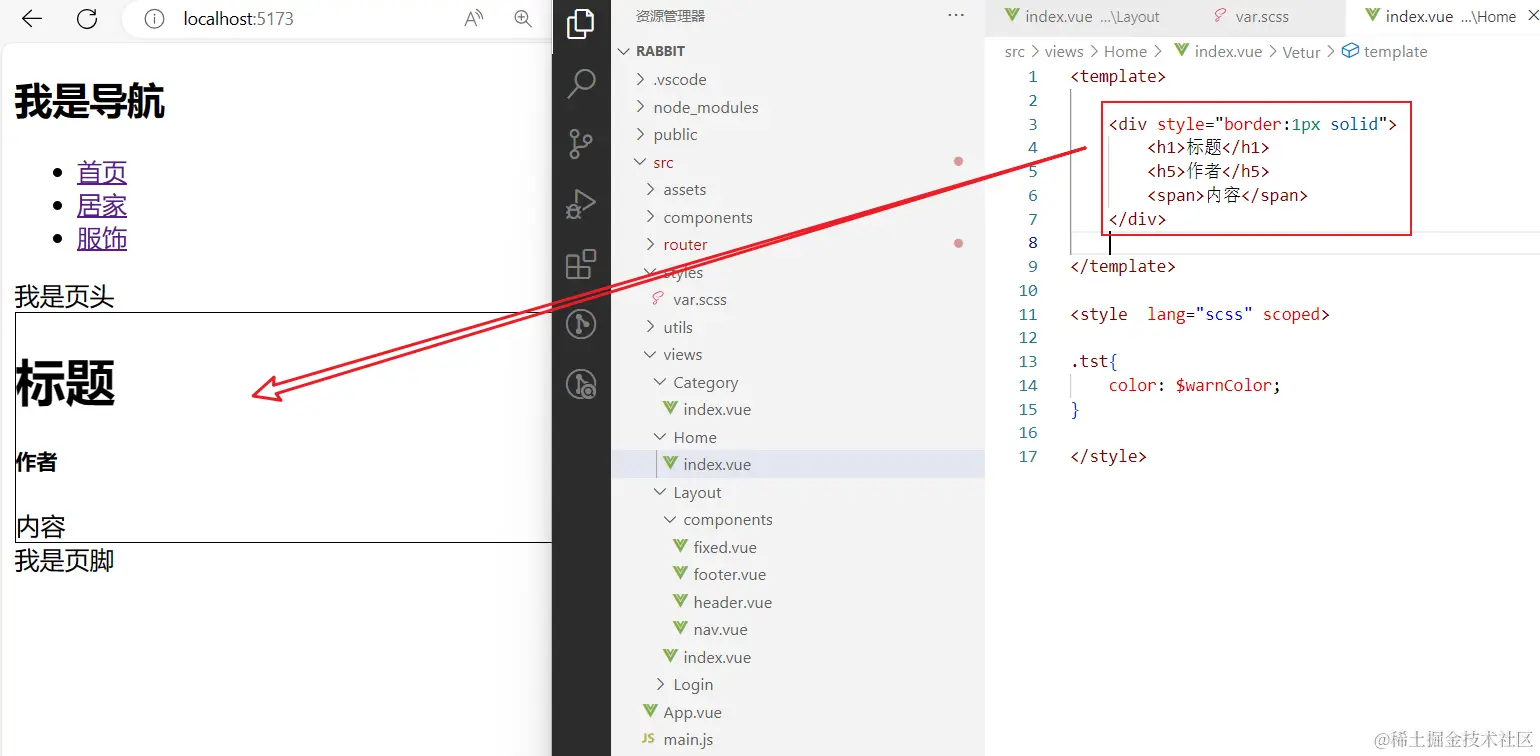The width and height of the screenshot is (1540, 756).
Task: Open explorer more actions ellipsis menu
Action: [956, 15]
